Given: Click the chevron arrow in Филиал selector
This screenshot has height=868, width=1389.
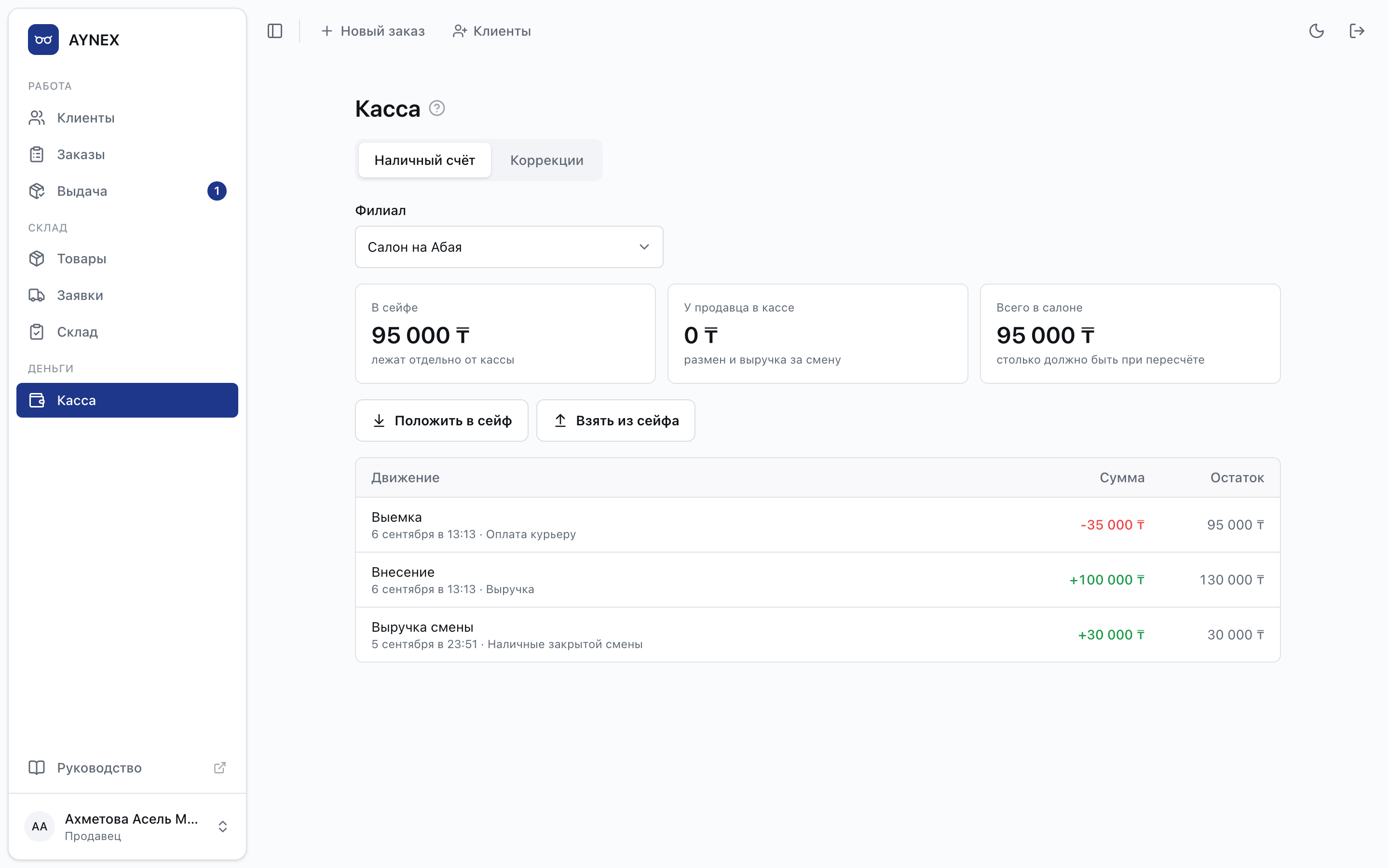Looking at the screenshot, I should coord(644,247).
